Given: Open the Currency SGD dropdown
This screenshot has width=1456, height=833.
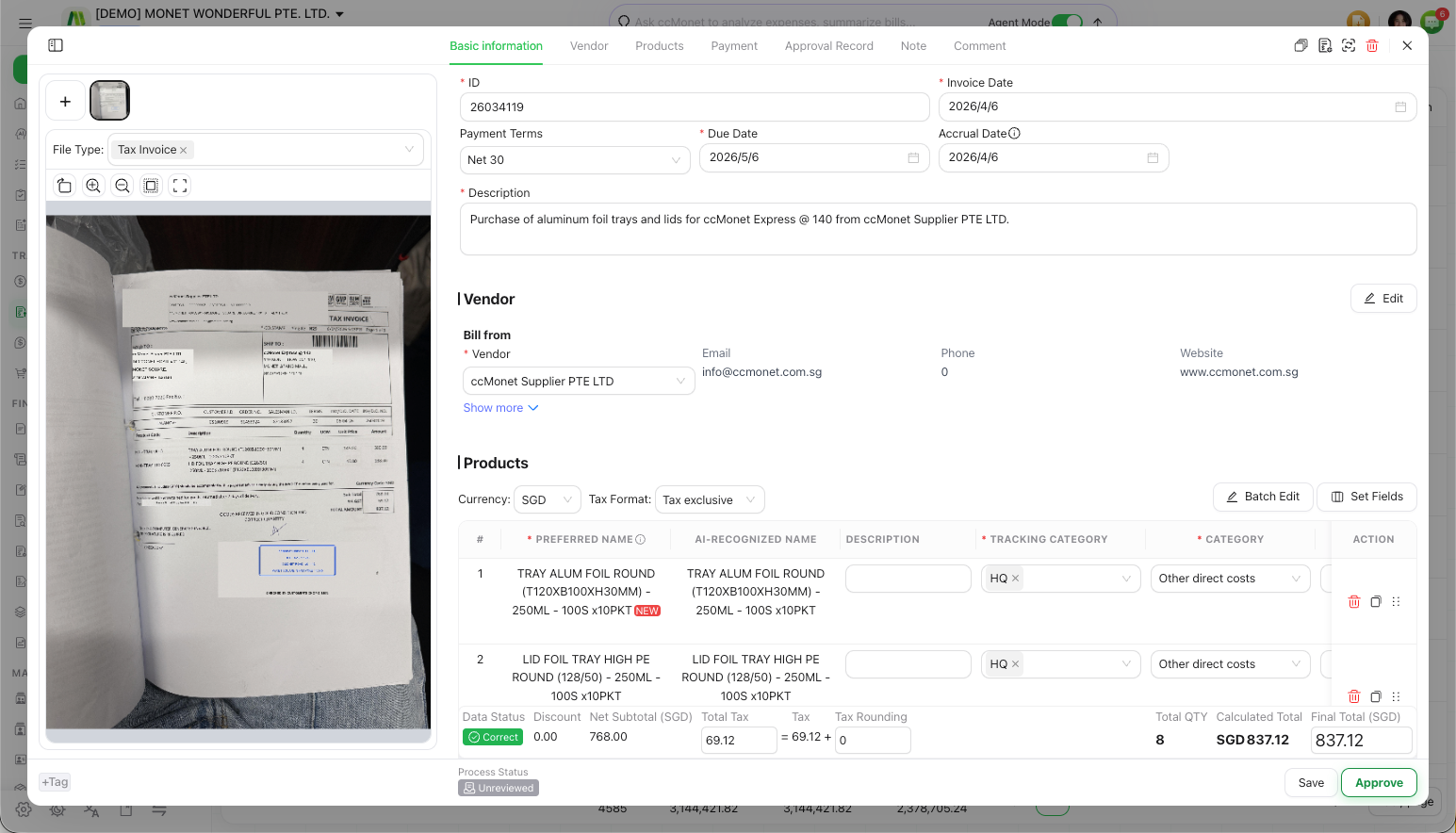Looking at the screenshot, I should pyautogui.click(x=548, y=499).
